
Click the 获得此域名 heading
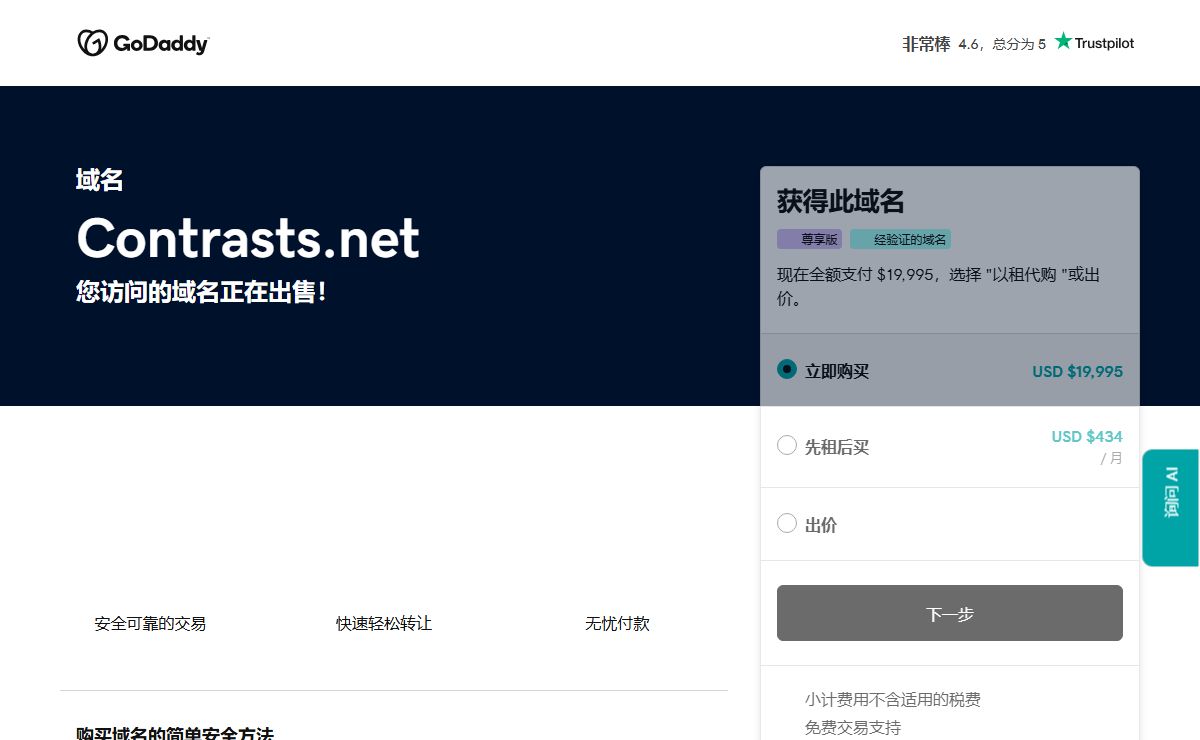[841, 201]
